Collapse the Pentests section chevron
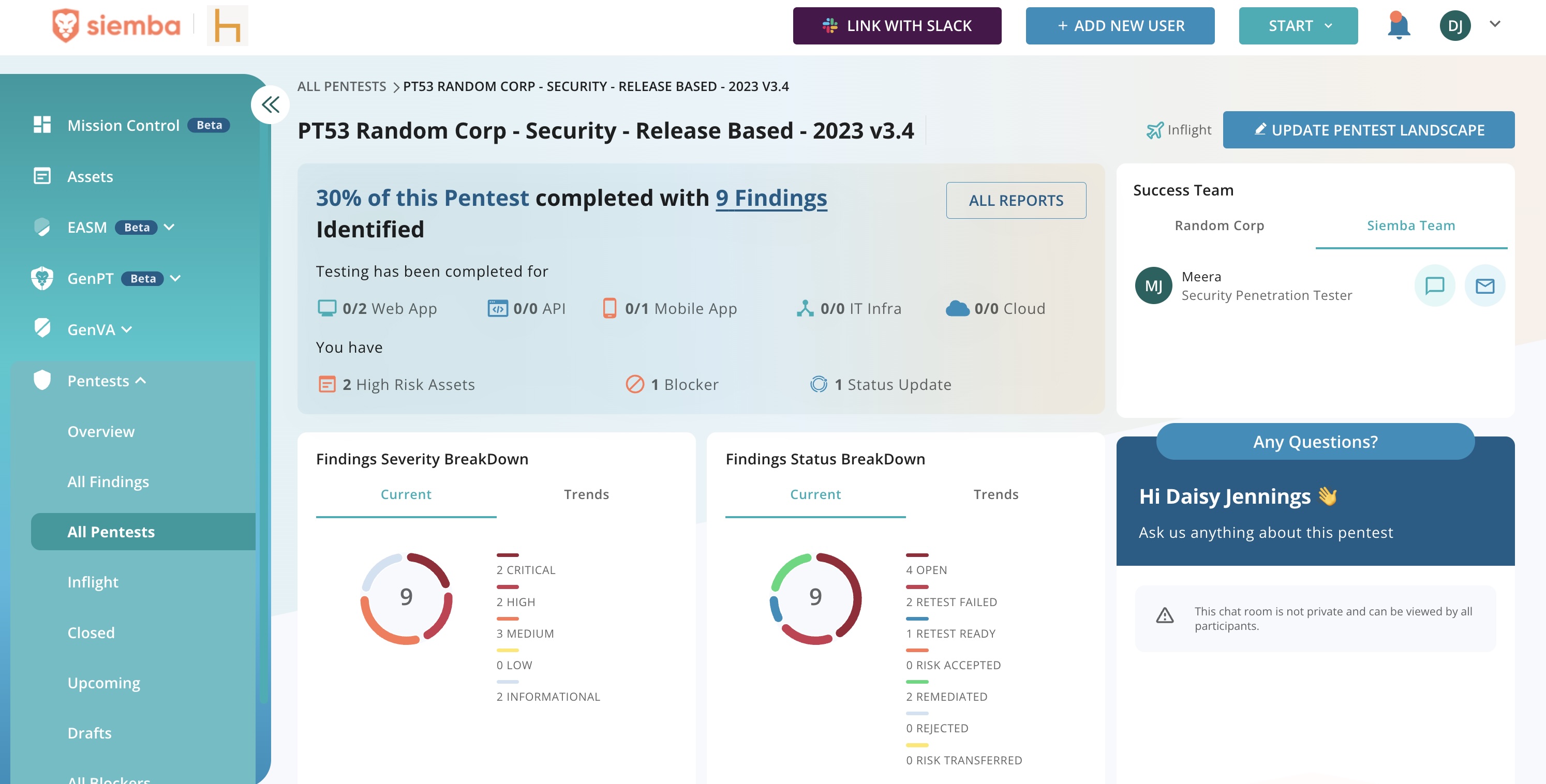Viewport: 1546px width, 784px height. (x=141, y=381)
